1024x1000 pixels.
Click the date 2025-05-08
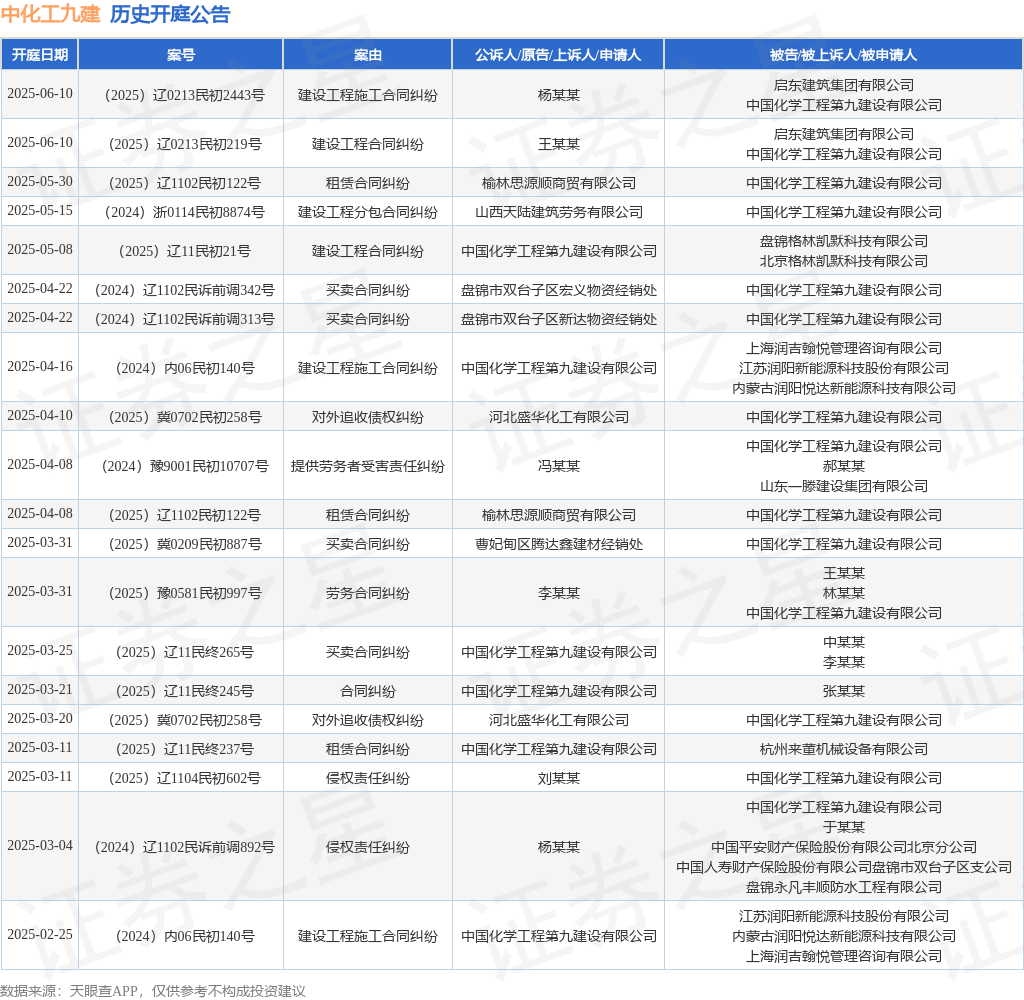tap(40, 250)
